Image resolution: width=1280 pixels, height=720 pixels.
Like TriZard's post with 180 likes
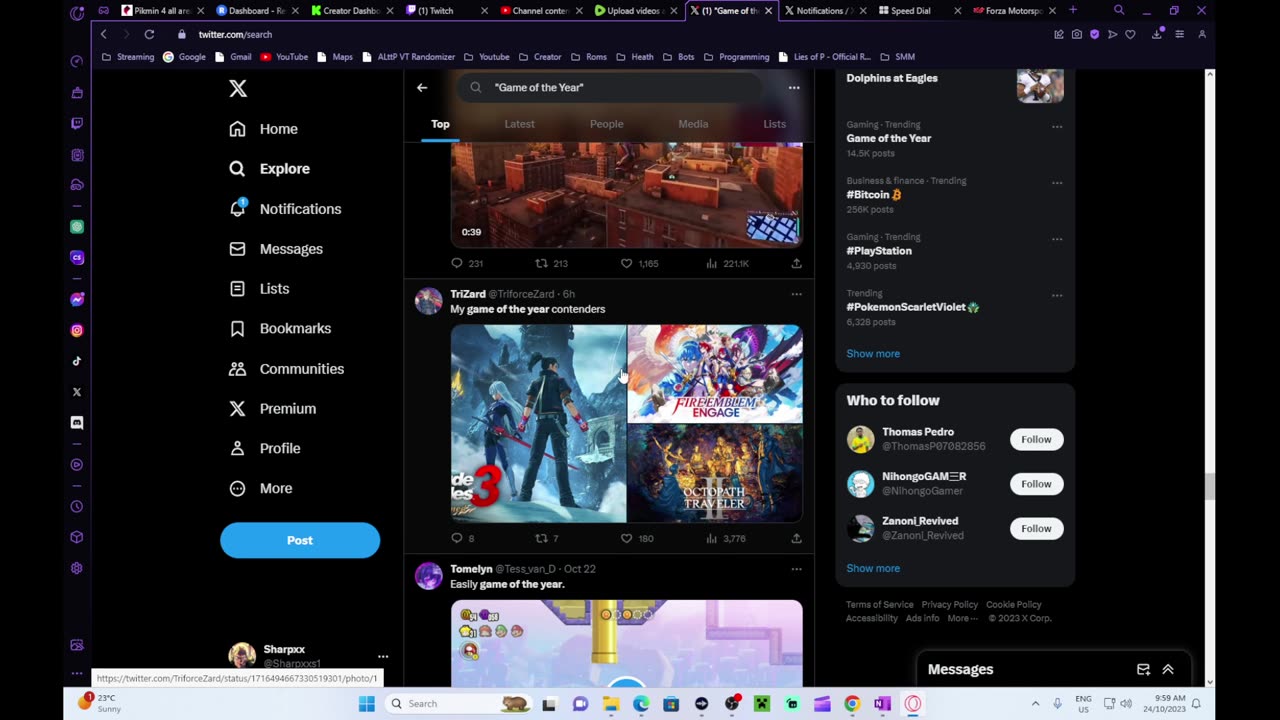point(636,538)
